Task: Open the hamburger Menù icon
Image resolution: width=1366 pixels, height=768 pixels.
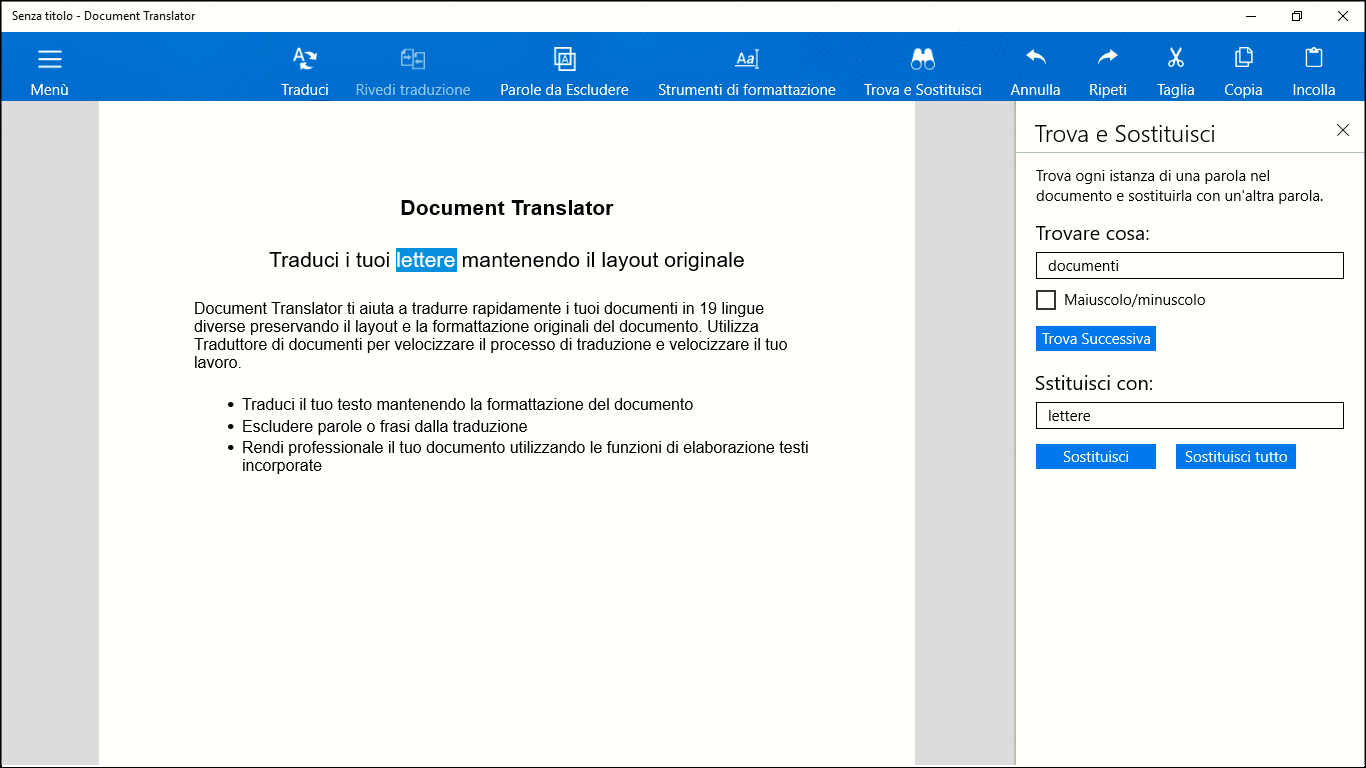Action: tap(49, 60)
